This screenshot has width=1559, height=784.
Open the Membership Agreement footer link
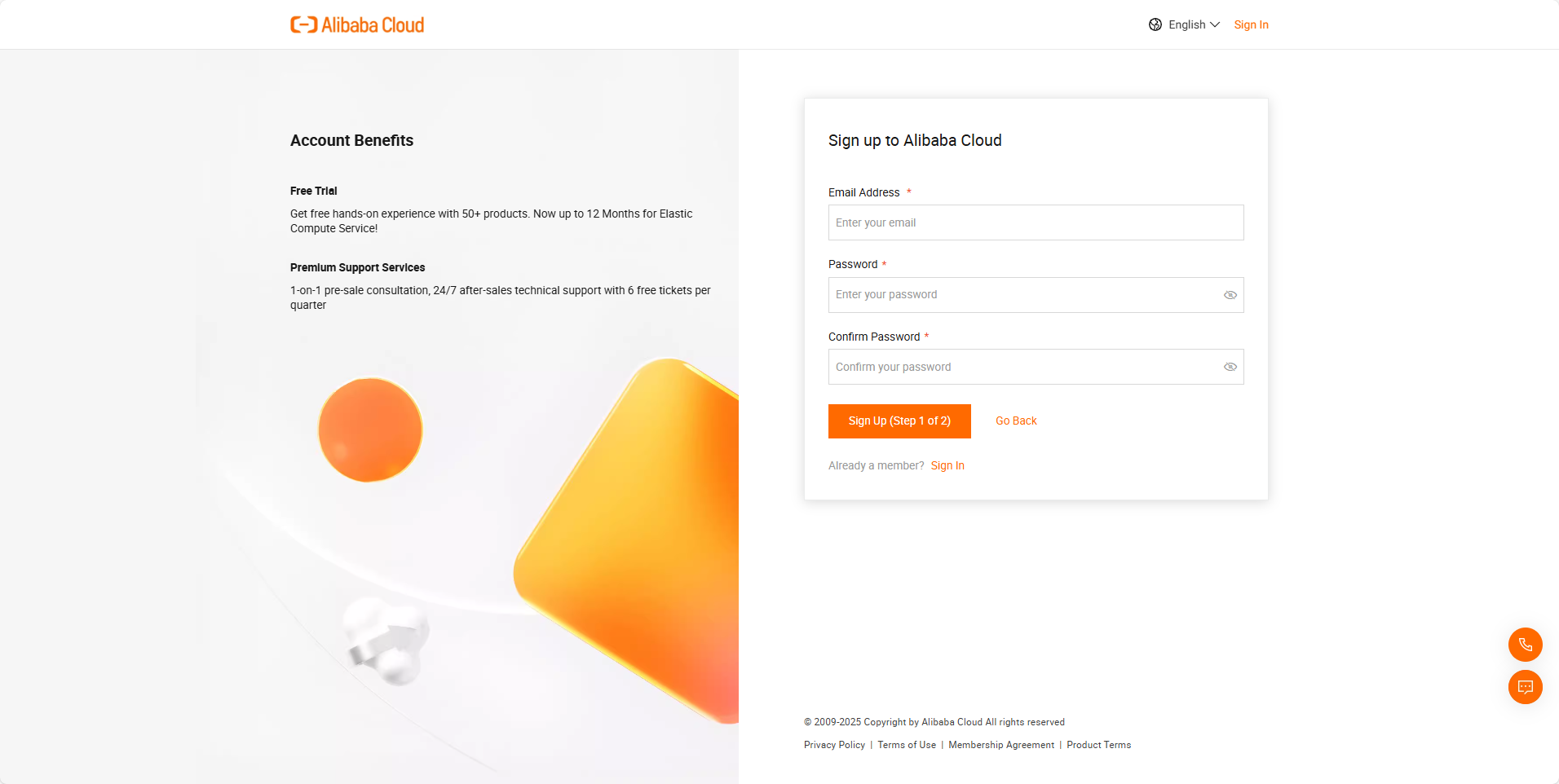pos(1001,745)
